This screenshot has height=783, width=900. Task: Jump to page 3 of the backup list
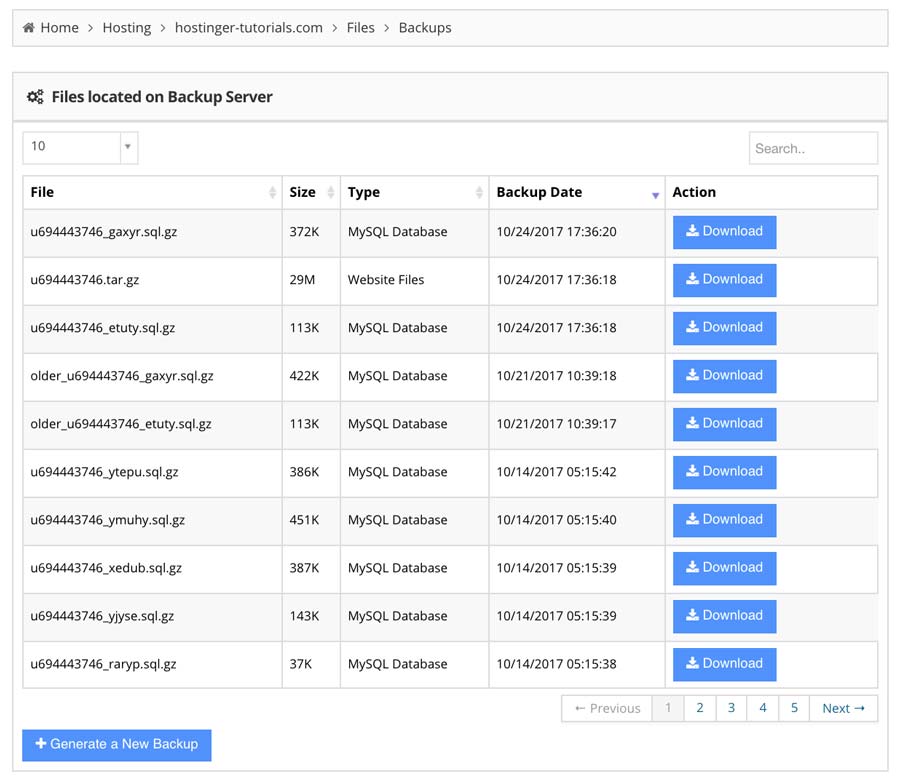coord(731,708)
